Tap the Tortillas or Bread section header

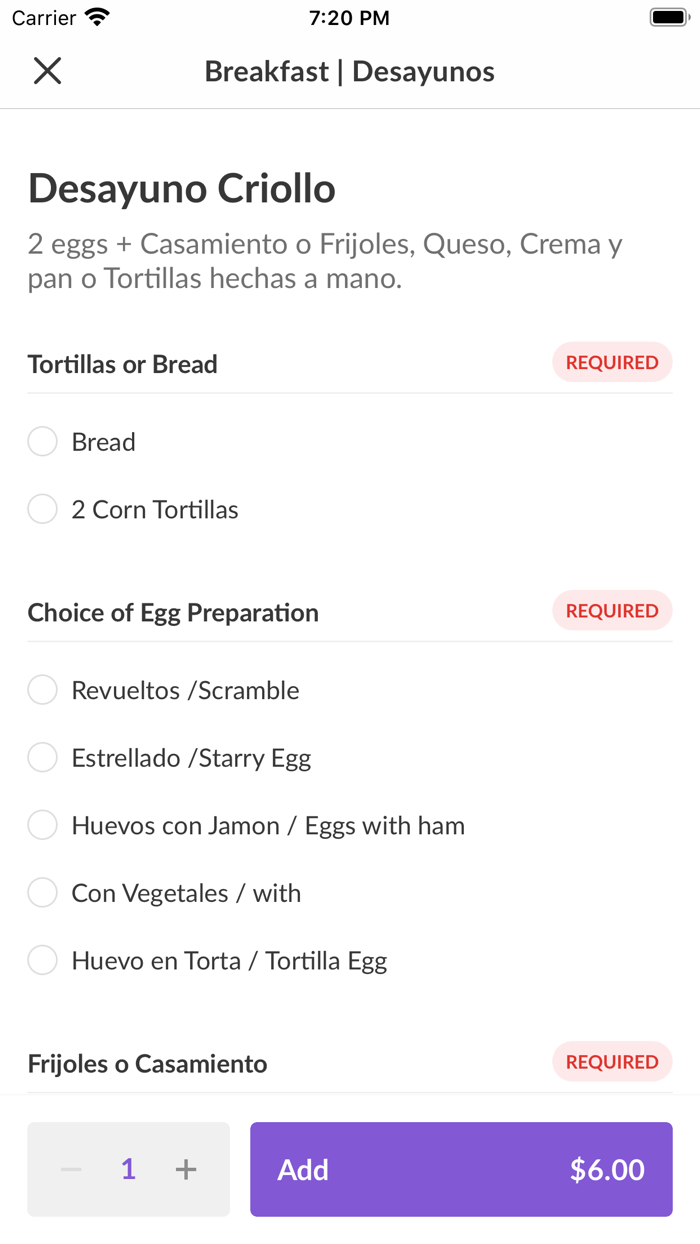(x=123, y=365)
